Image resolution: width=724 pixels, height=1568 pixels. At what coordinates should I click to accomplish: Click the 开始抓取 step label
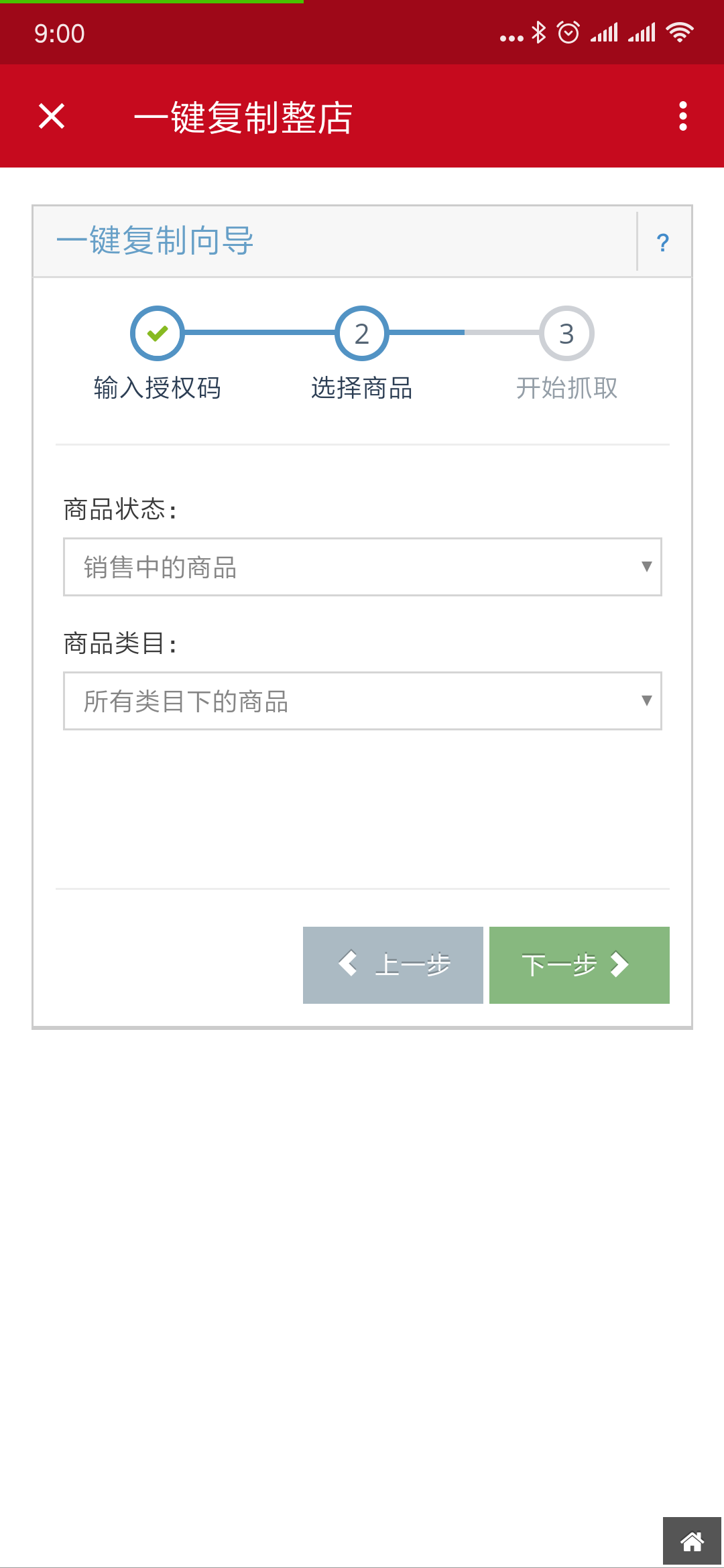pos(566,388)
